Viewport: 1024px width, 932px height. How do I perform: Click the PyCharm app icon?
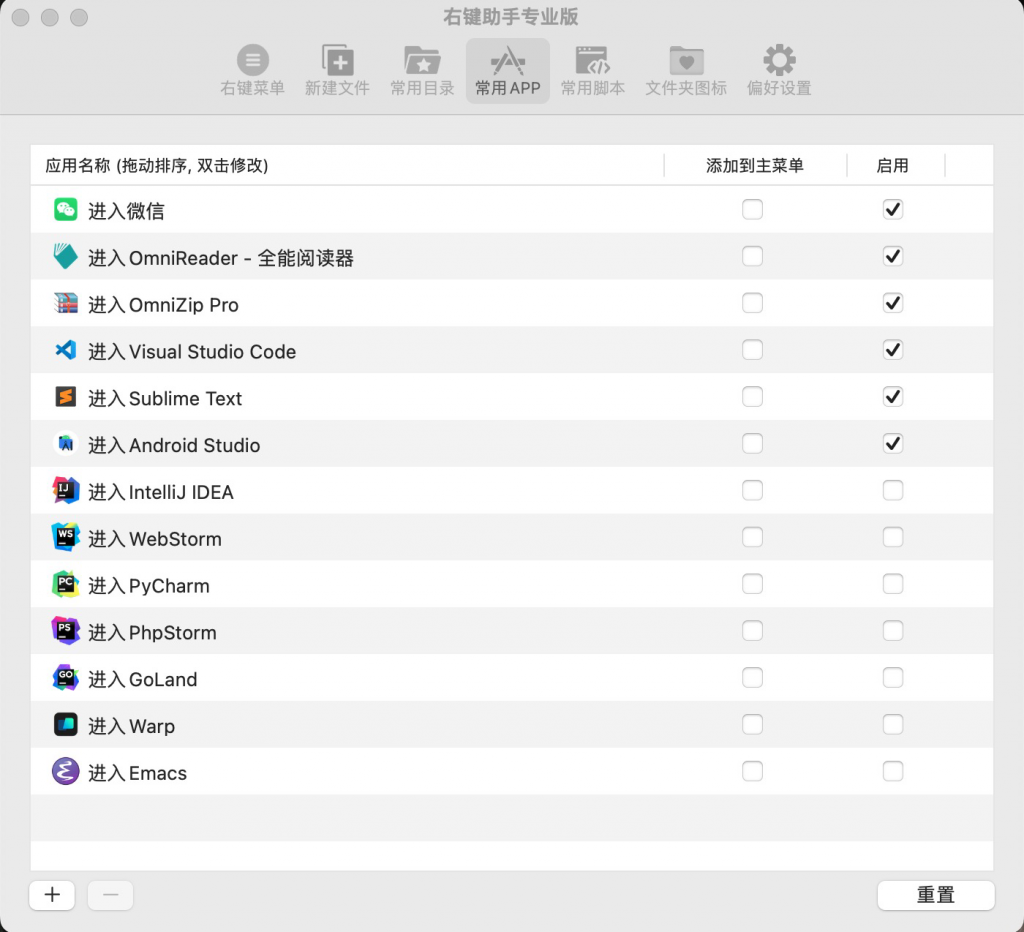click(x=65, y=584)
